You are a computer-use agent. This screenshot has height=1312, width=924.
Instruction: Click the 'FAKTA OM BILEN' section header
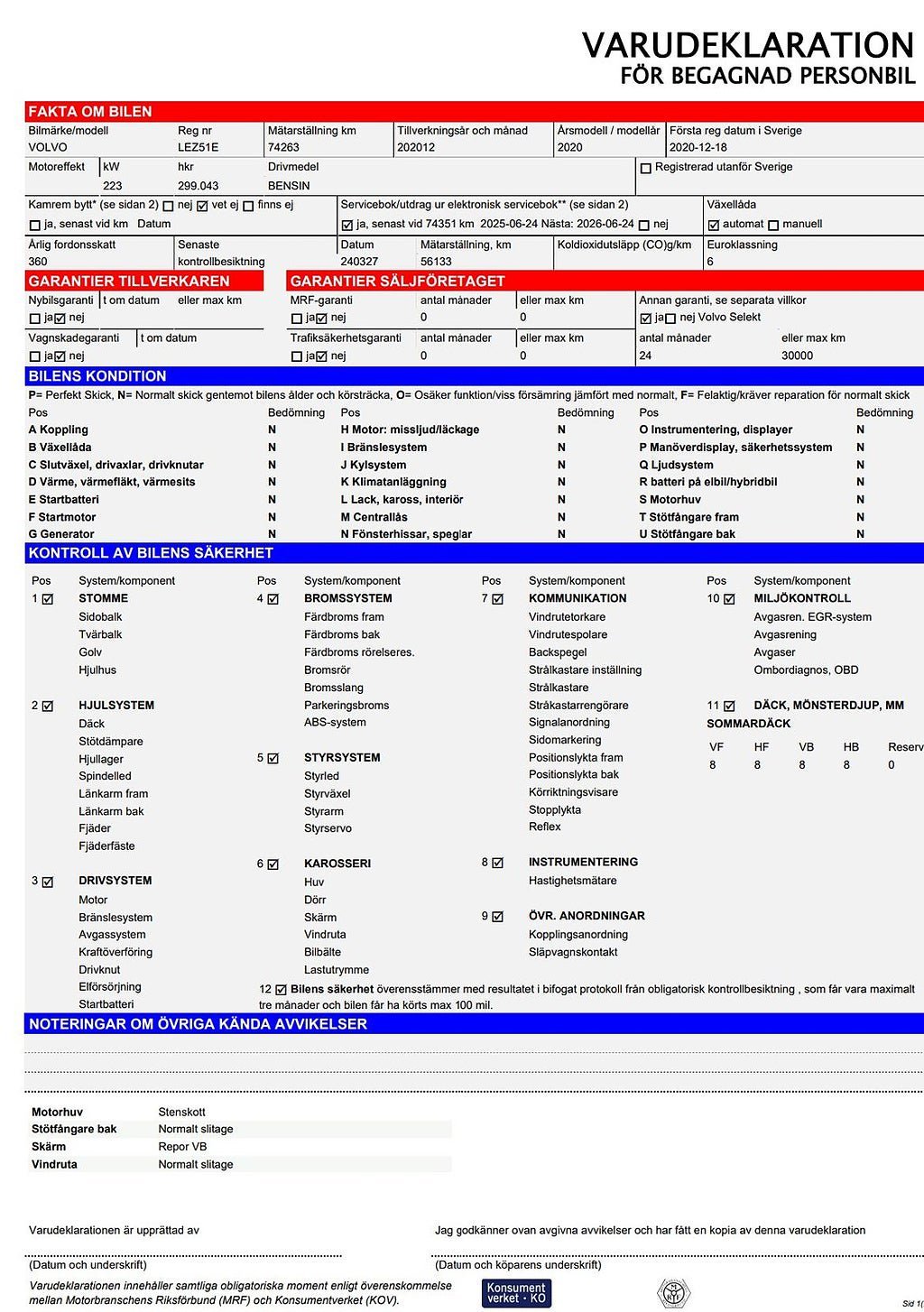coord(90,112)
